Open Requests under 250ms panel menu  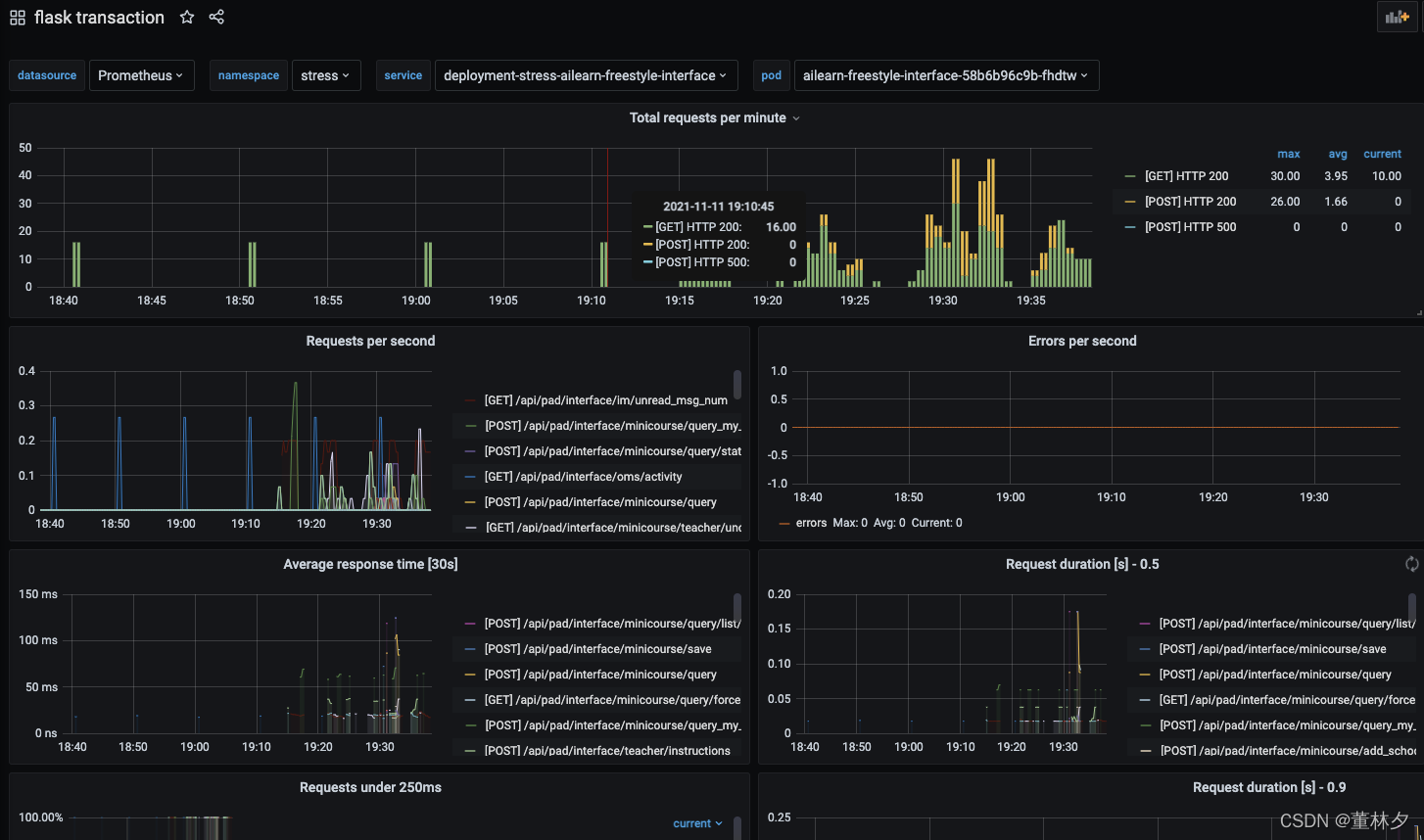370,787
